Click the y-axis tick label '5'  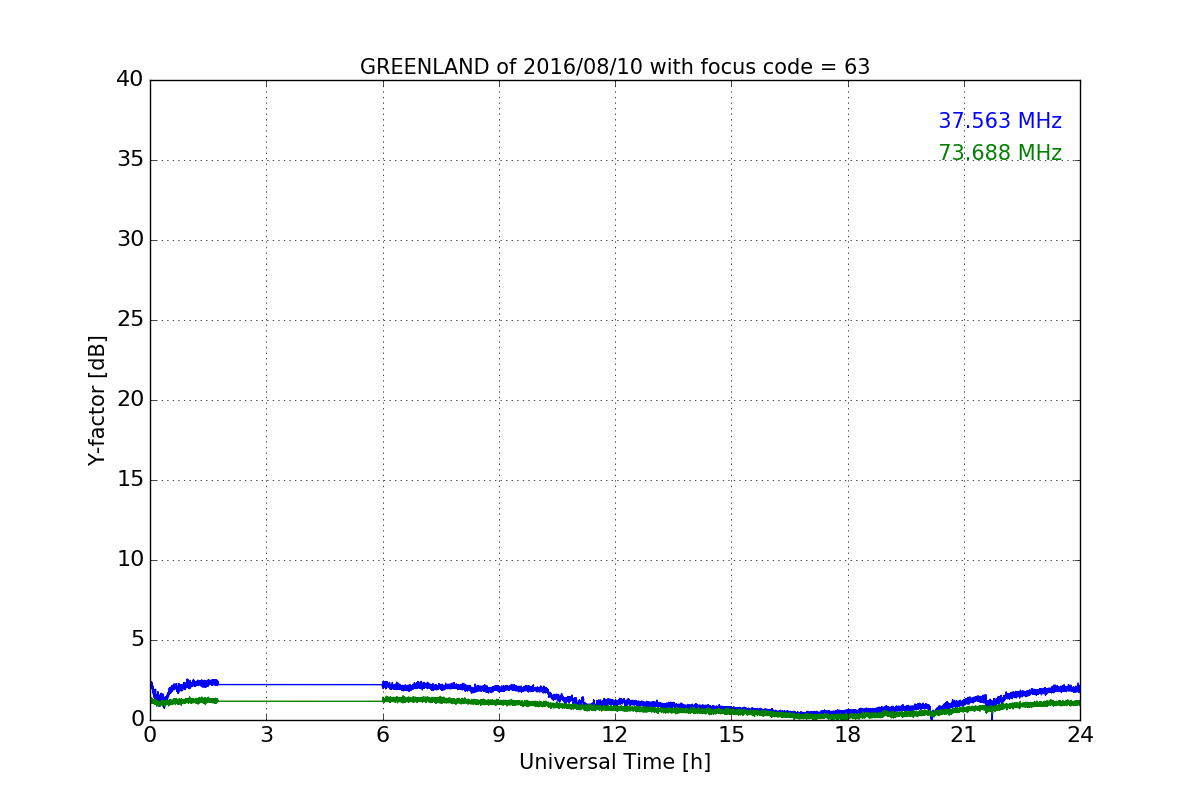click(137, 640)
